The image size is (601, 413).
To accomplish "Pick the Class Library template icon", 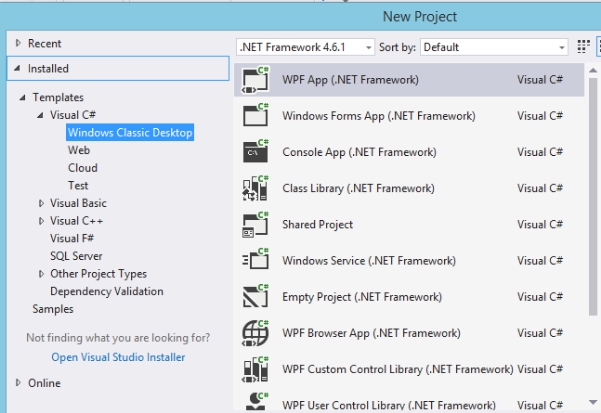I will click(x=255, y=188).
